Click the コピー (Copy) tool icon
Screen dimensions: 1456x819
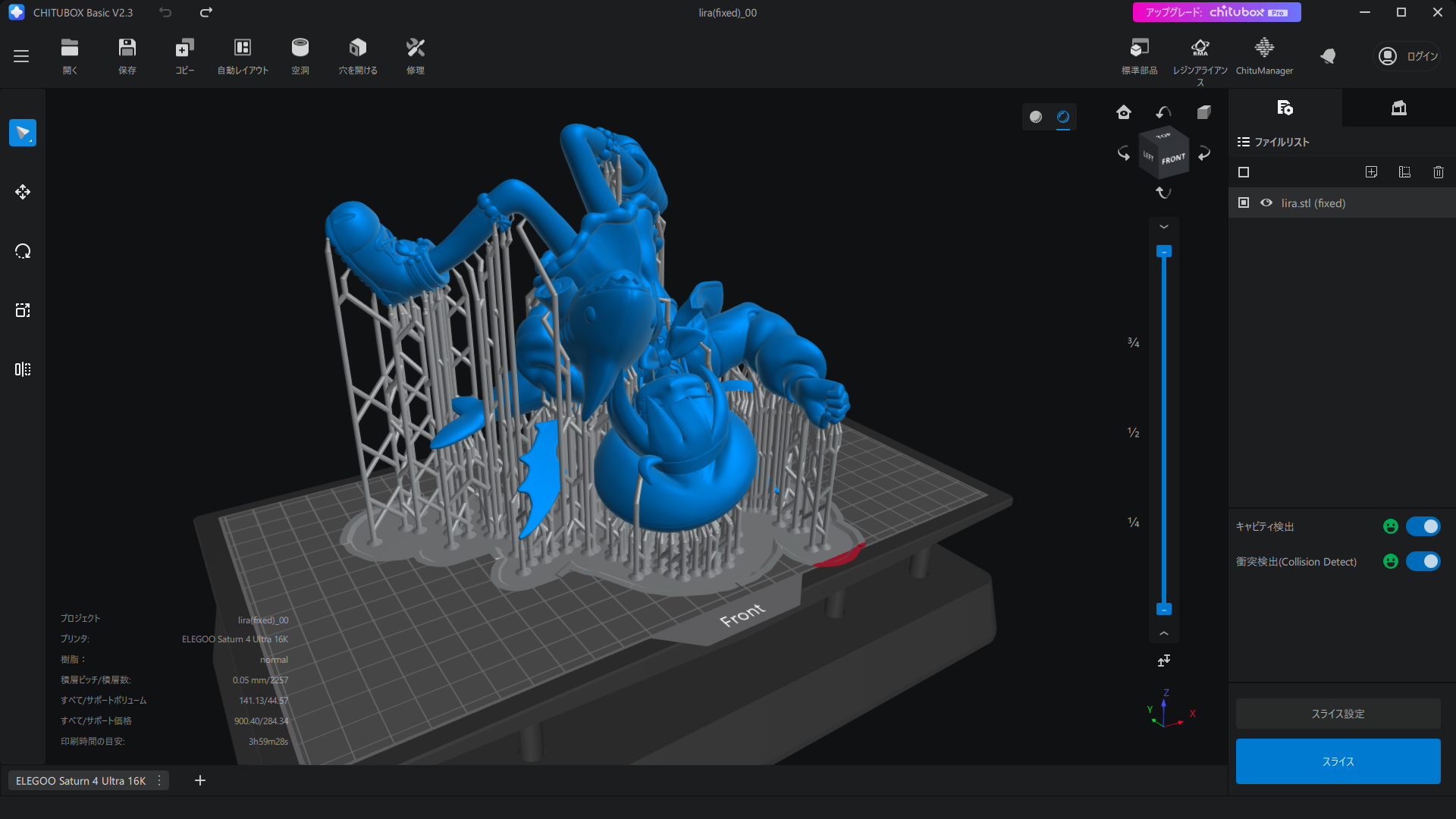click(x=185, y=56)
